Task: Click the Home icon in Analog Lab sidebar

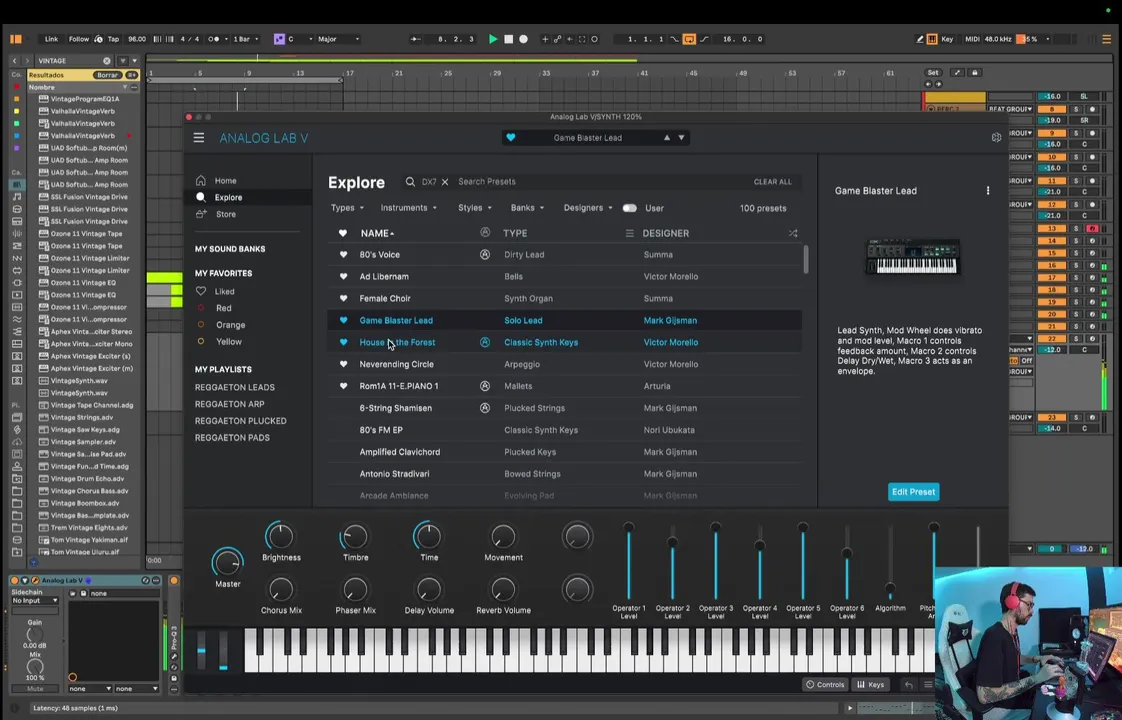Action: 201,180
